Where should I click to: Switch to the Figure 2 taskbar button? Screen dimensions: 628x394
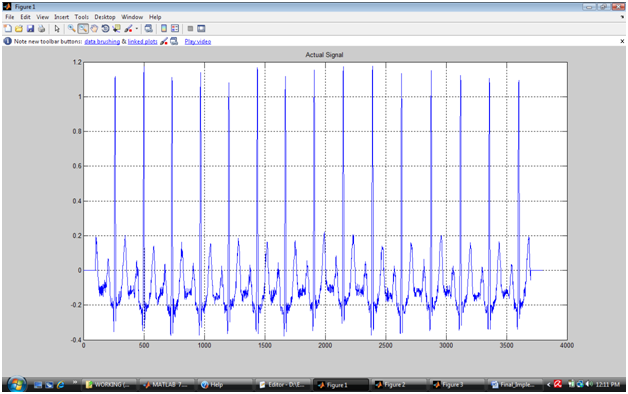[398, 385]
